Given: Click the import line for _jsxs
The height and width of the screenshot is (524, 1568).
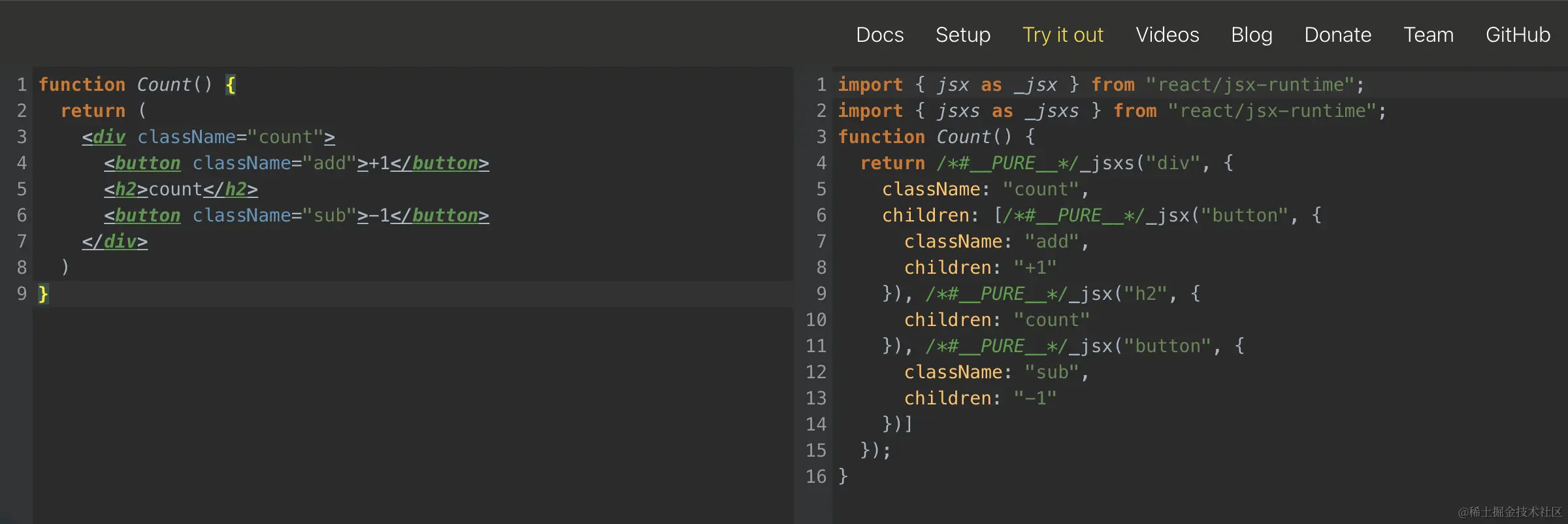Looking at the screenshot, I should click(x=1112, y=110).
